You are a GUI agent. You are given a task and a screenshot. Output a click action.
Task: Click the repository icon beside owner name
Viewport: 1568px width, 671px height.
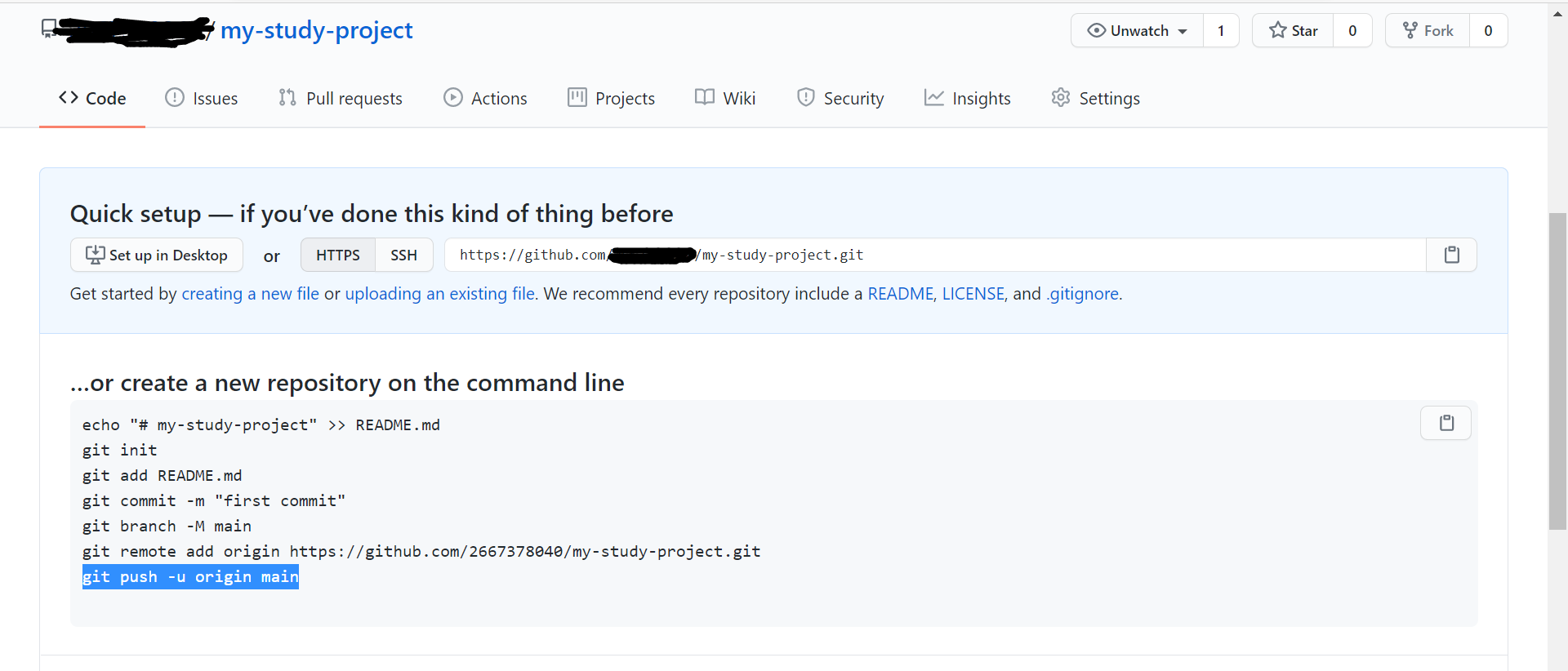point(49,29)
